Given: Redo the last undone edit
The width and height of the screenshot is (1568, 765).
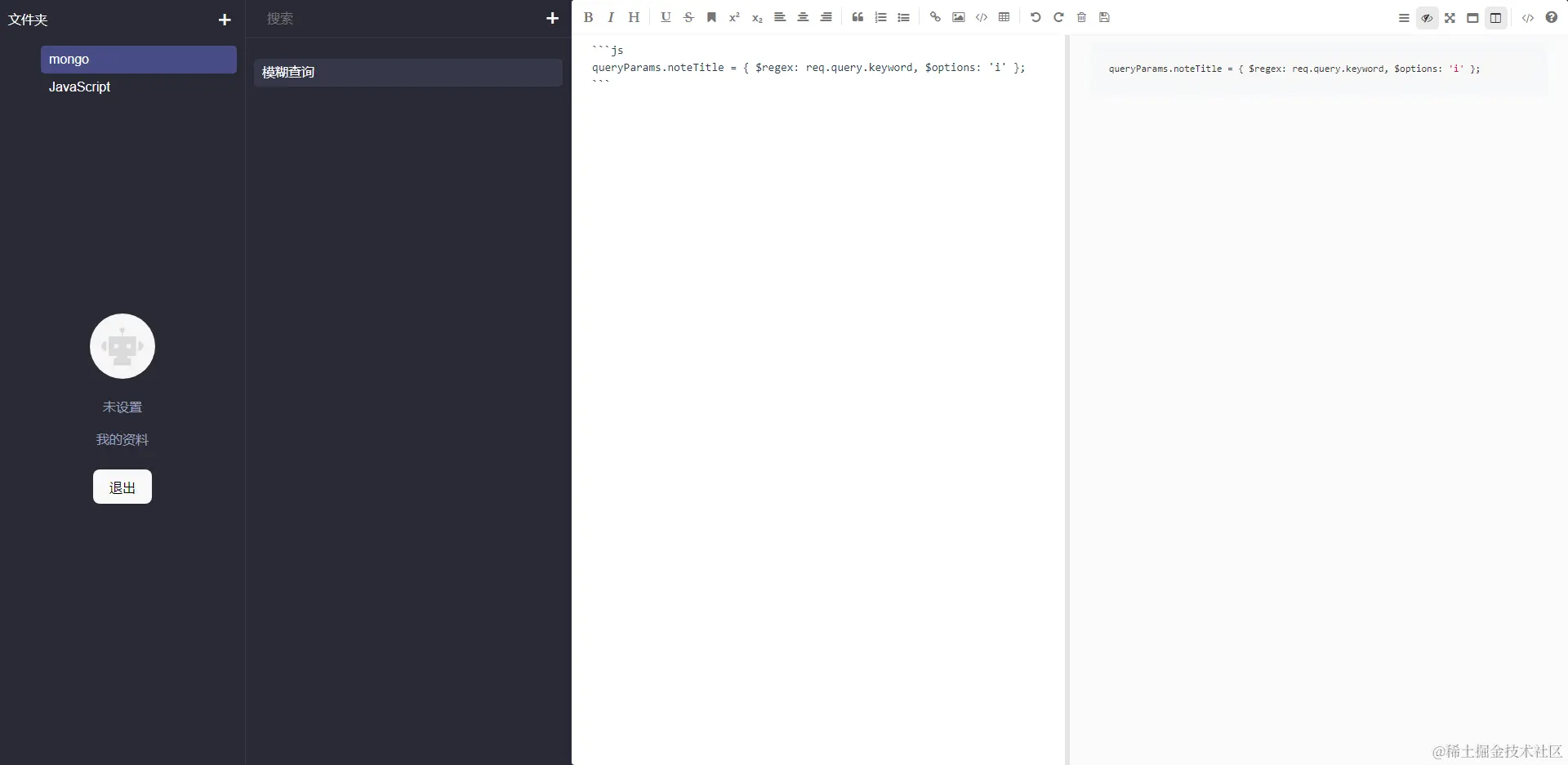Looking at the screenshot, I should click(1058, 17).
